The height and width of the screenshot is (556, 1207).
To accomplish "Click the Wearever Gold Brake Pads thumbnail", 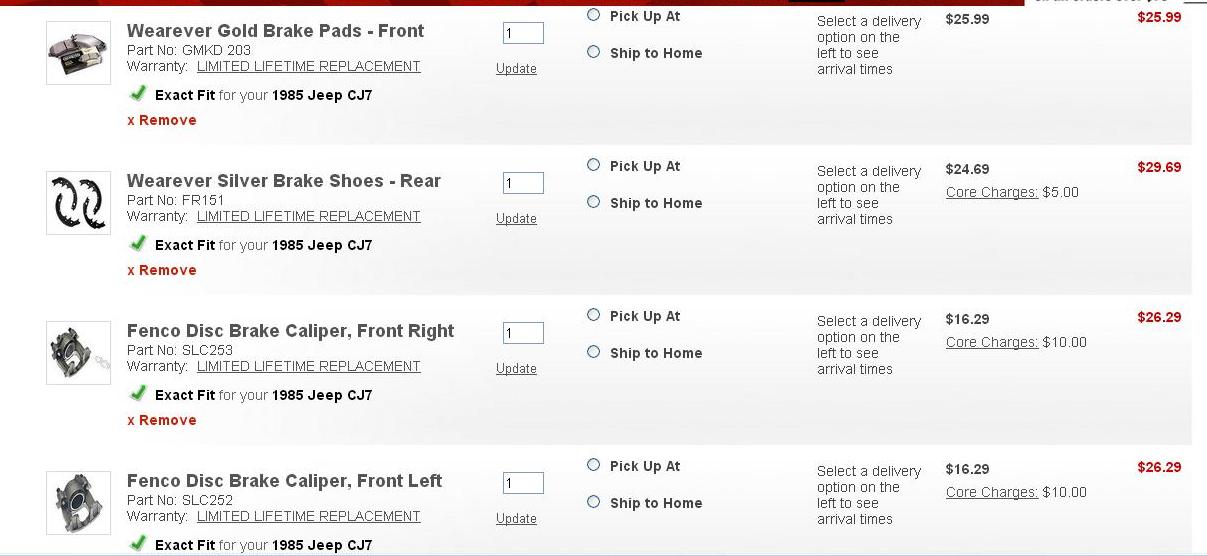I will tap(78, 53).
